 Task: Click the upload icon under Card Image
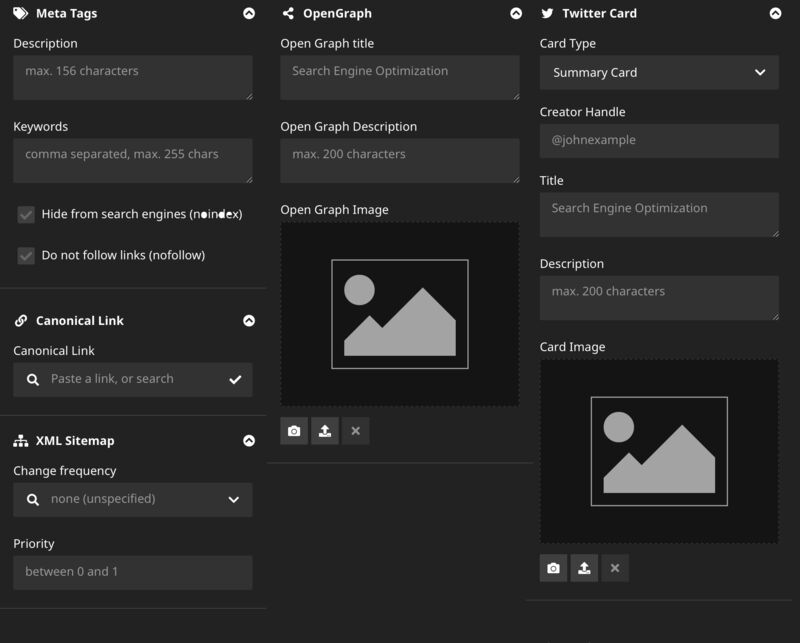(585, 568)
